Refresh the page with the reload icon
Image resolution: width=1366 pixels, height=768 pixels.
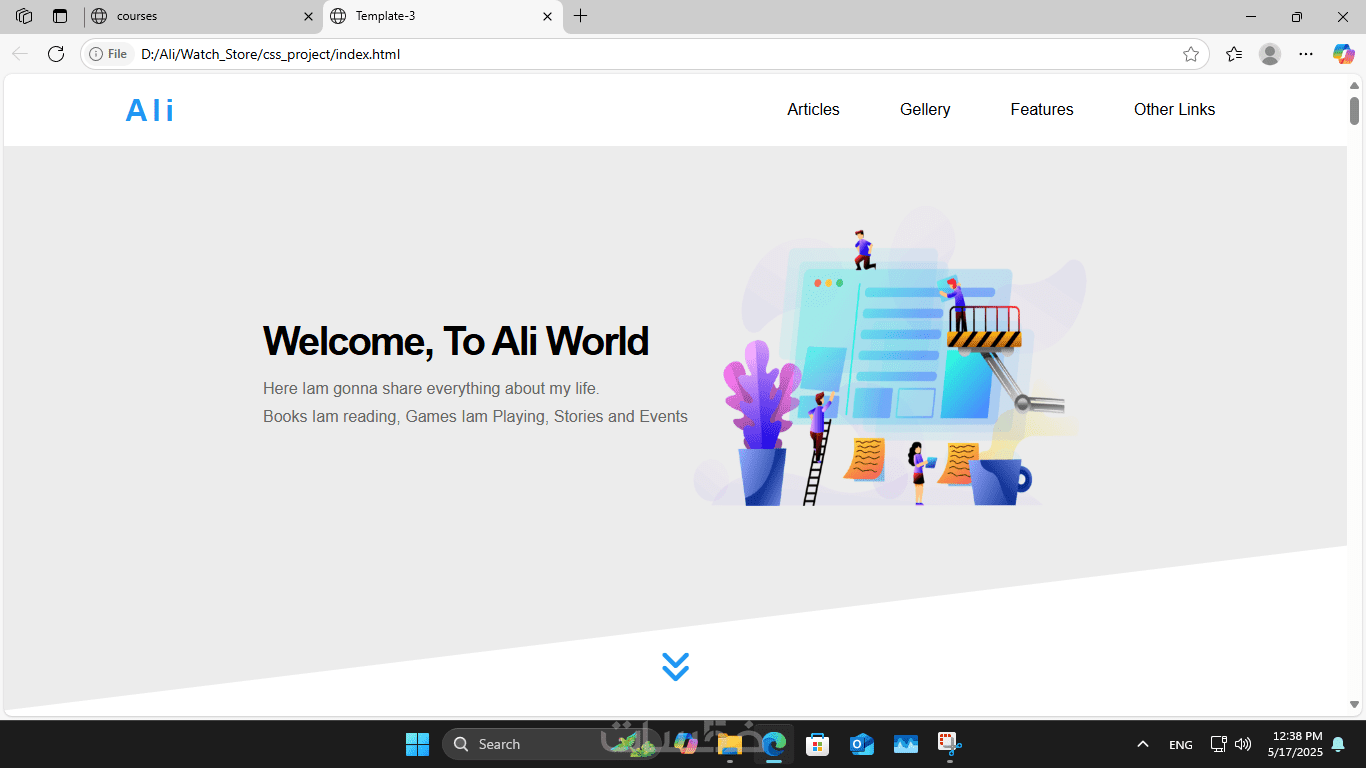click(x=56, y=54)
